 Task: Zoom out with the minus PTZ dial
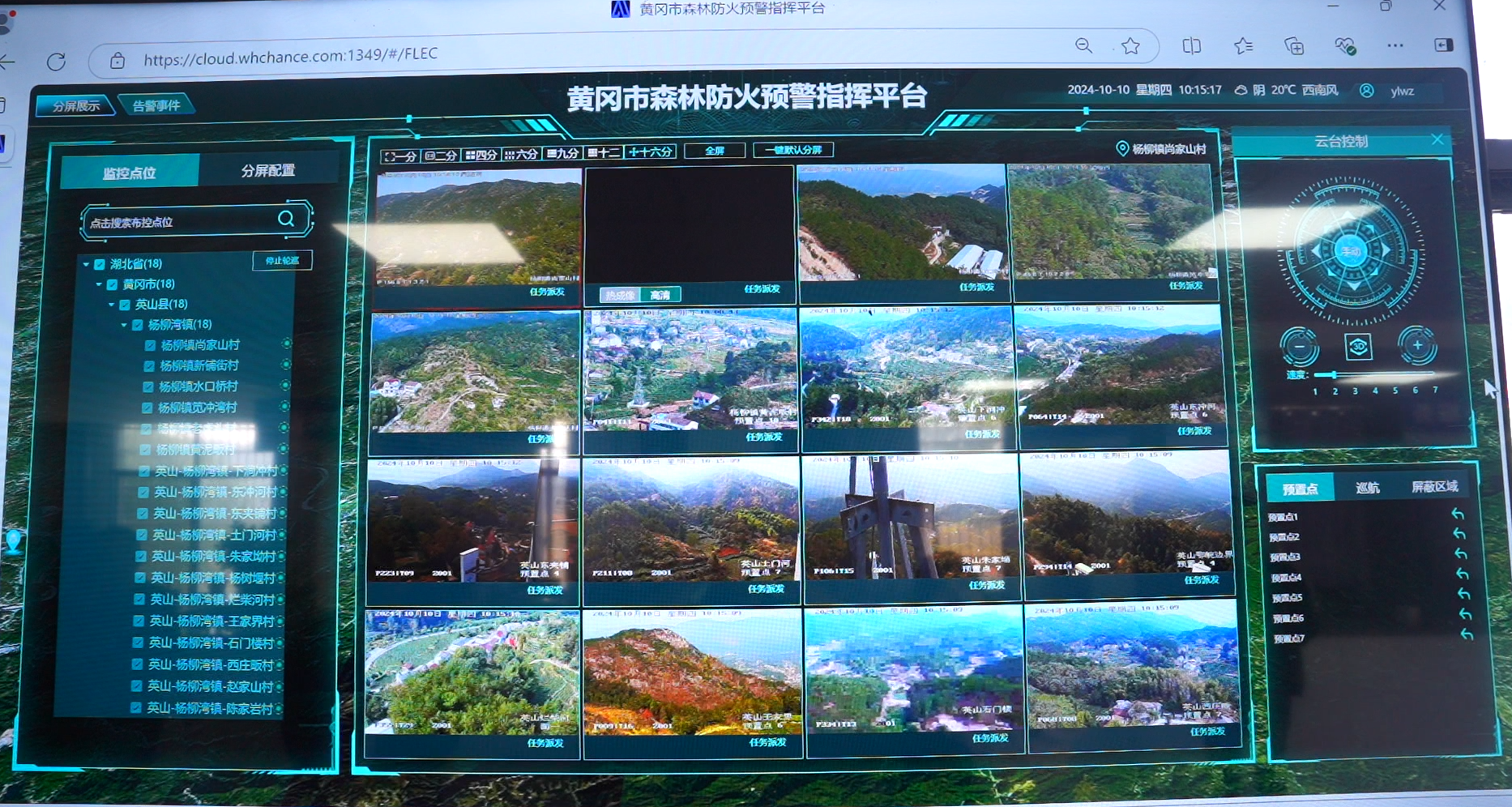1300,347
